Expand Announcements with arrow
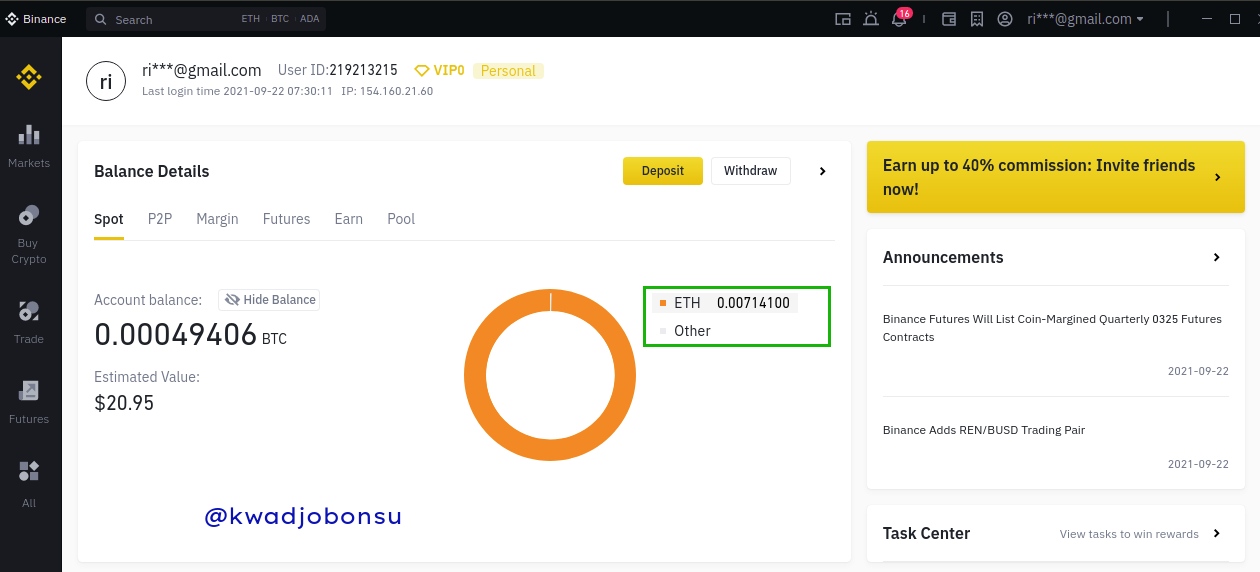 point(1217,257)
